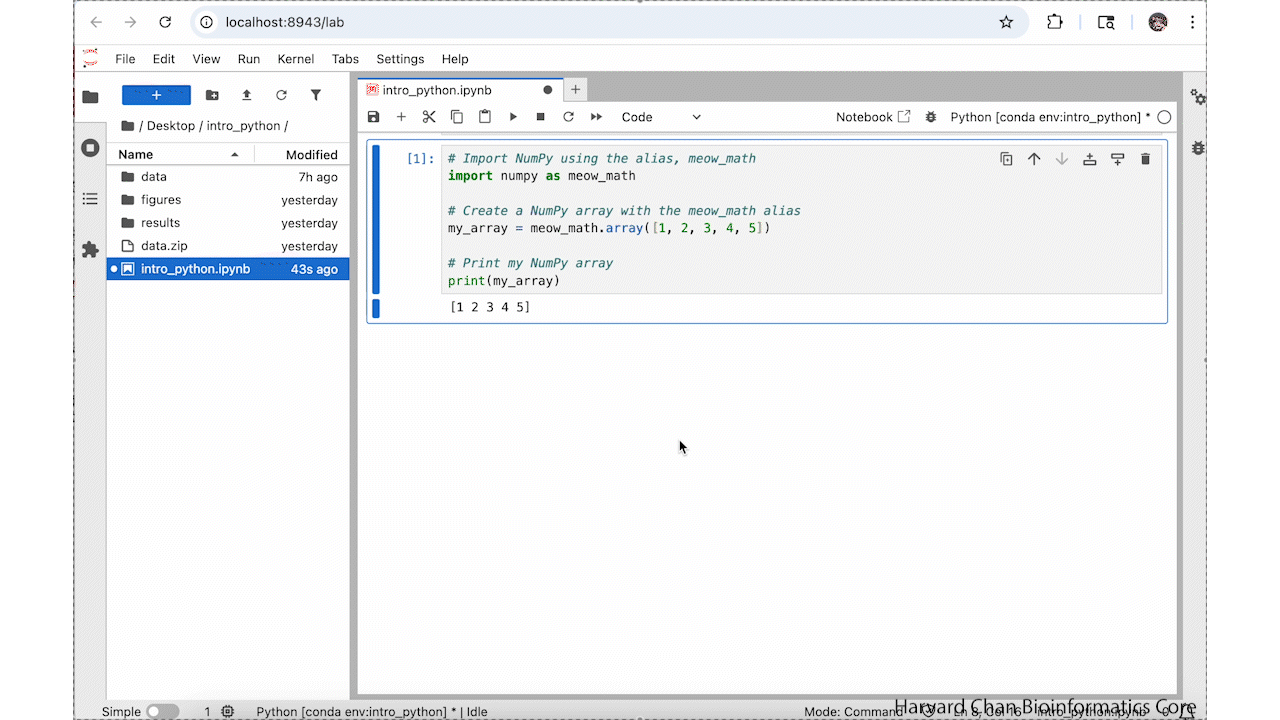The width and height of the screenshot is (1280, 720).
Task: Click the blue new launcher button
Action: (x=156, y=95)
